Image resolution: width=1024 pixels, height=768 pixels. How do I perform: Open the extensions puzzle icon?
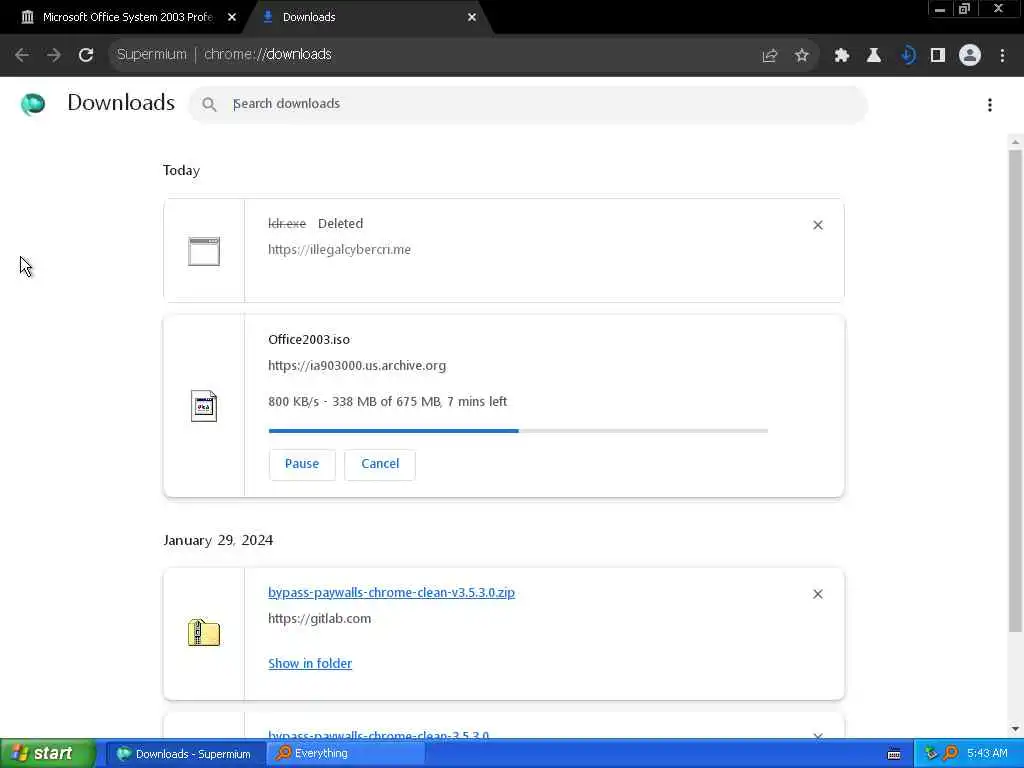tap(842, 56)
